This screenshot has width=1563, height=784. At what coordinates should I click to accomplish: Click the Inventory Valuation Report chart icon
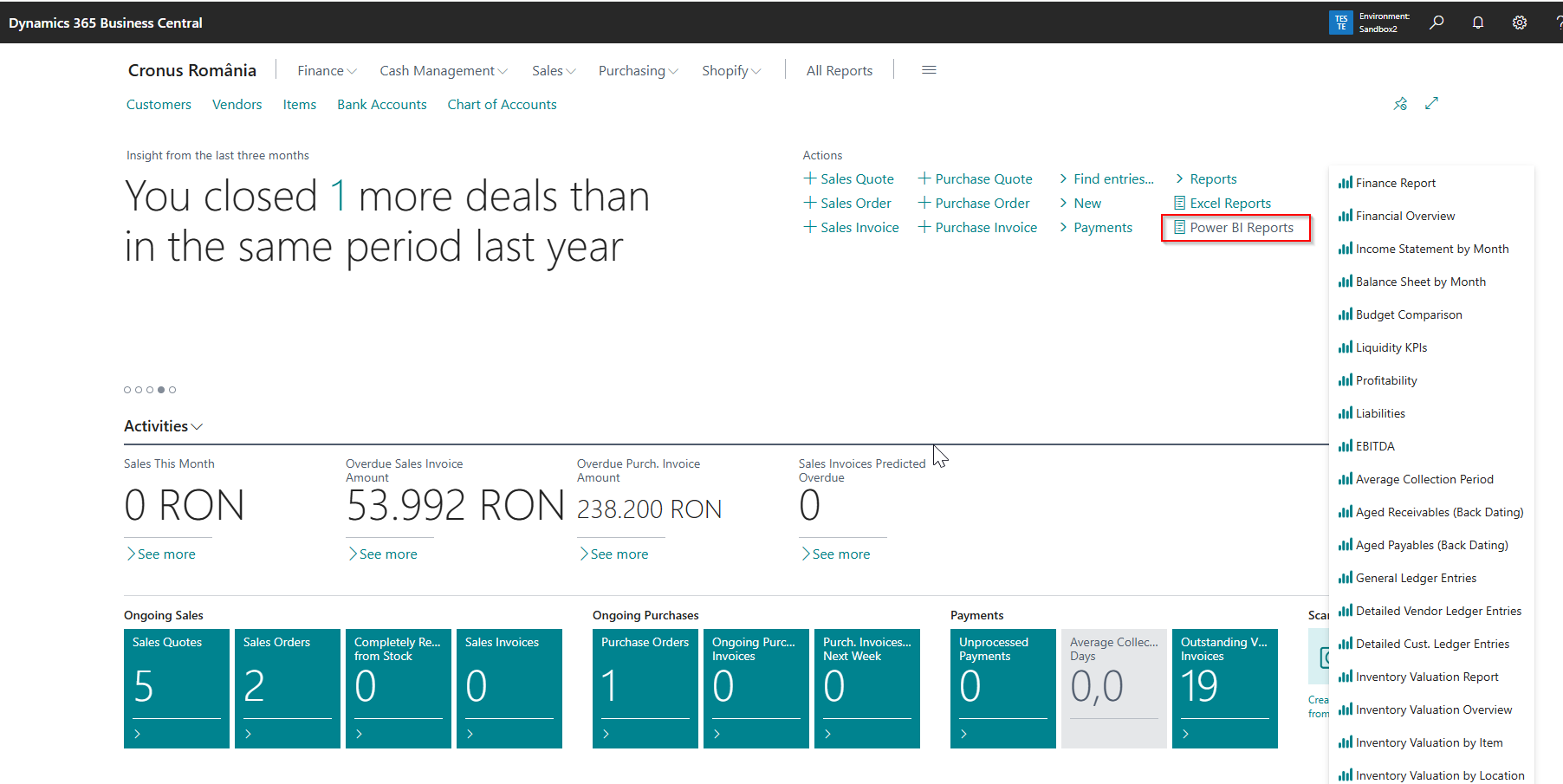[x=1346, y=677]
